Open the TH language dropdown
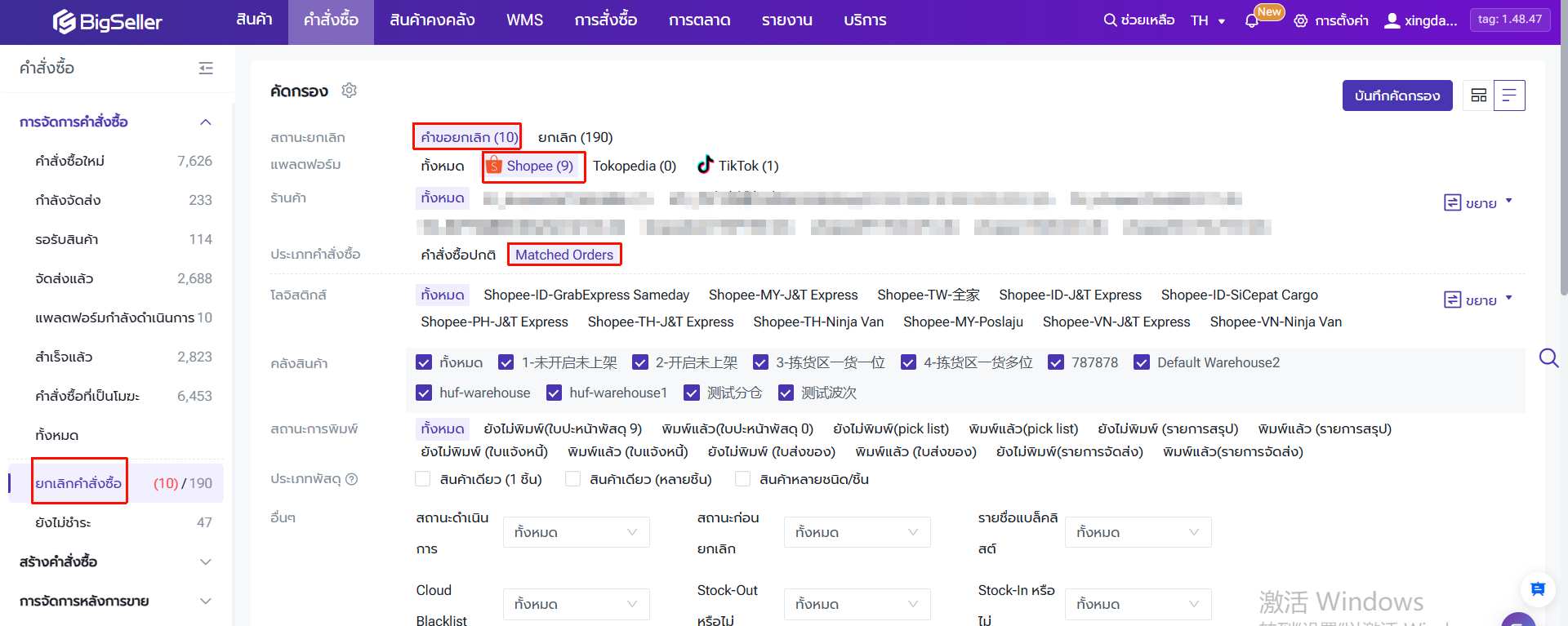Viewport: 1568px width, 626px height. 1208,21
